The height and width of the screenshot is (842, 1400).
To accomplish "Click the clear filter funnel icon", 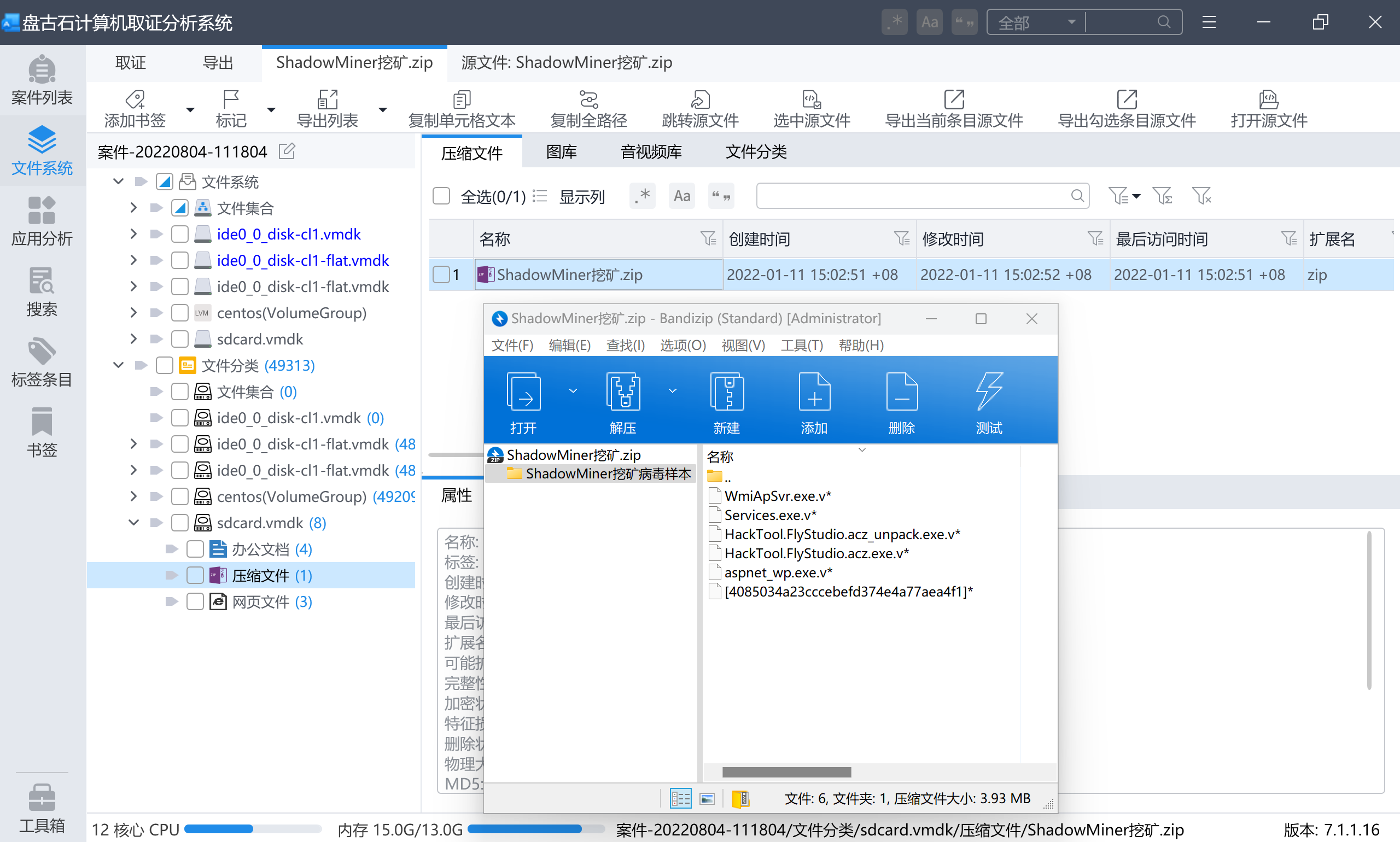I will 1201,196.
